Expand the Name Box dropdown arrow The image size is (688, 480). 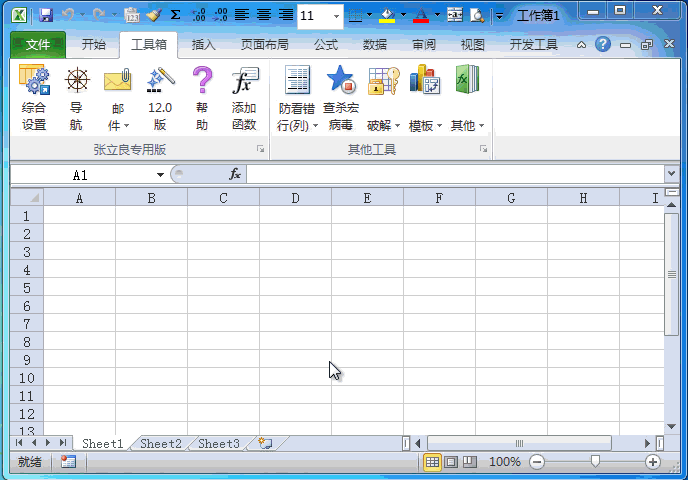tap(160, 174)
